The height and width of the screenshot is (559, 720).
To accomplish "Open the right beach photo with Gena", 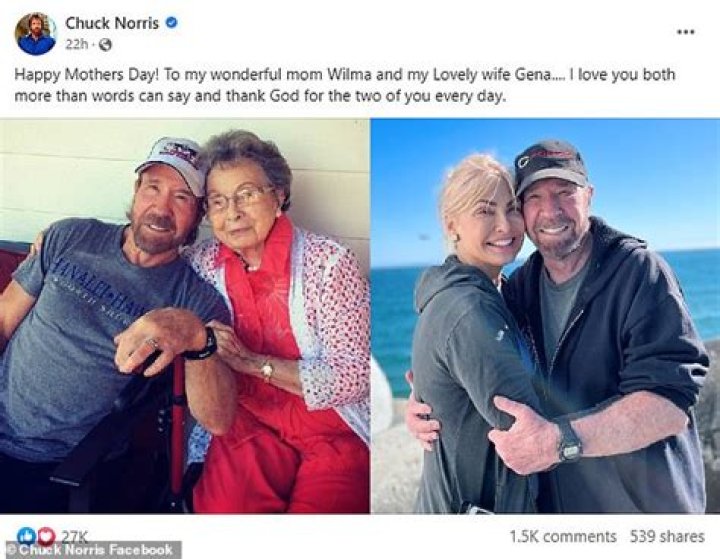I will [x=545, y=316].
